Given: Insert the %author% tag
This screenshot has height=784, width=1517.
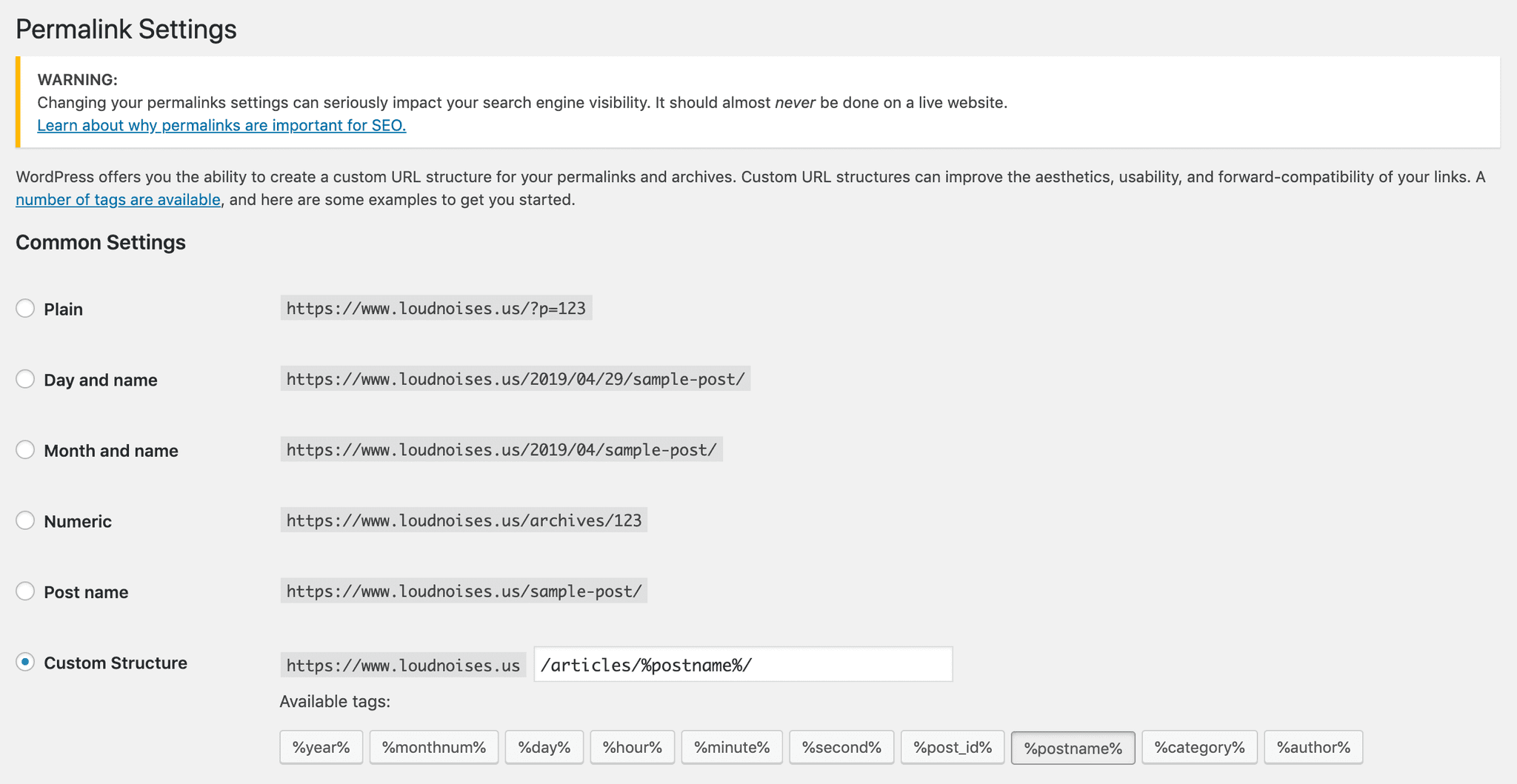Looking at the screenshot, I should (x=1313, y=747).
